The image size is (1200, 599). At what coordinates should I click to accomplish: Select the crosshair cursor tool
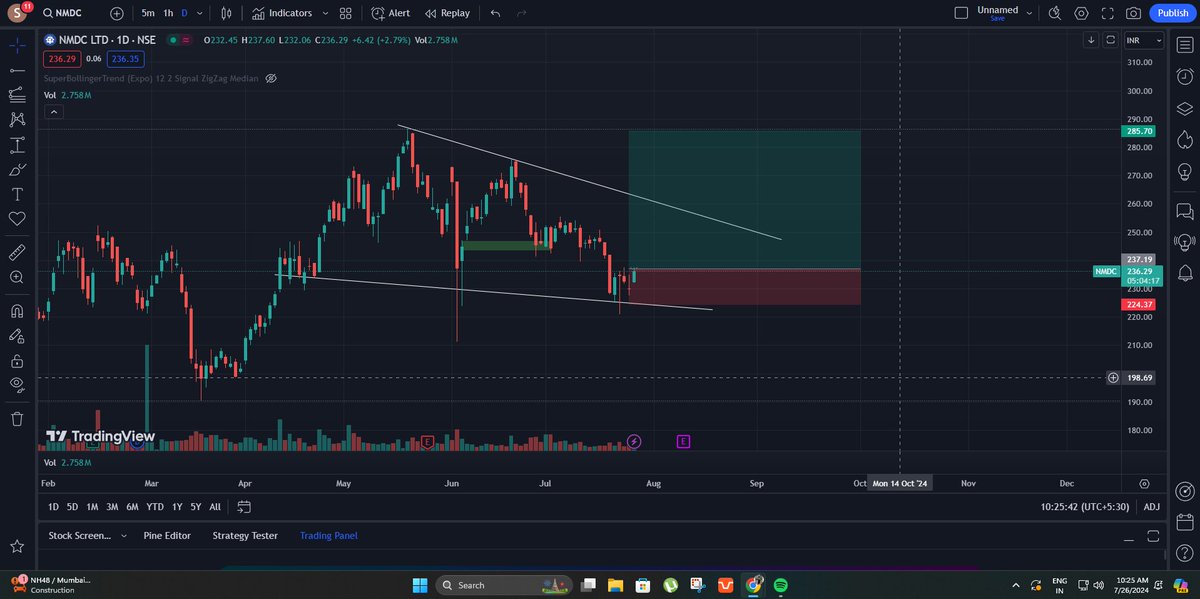click(x=17, y=45)
